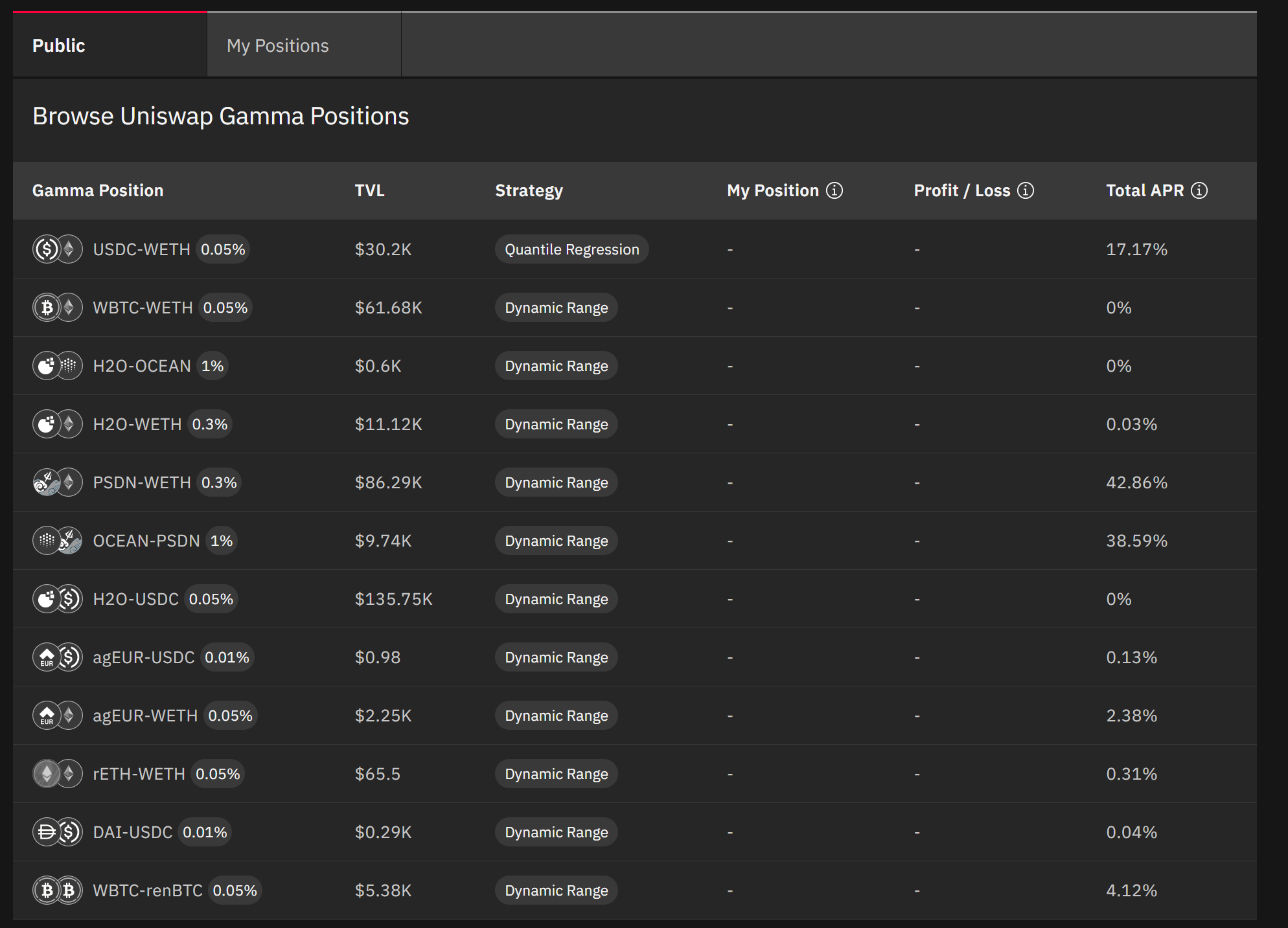This screenshot has height=928, width=1288.
Task: Click the Profit / Loss info icon
Action: coord(1026,190)
